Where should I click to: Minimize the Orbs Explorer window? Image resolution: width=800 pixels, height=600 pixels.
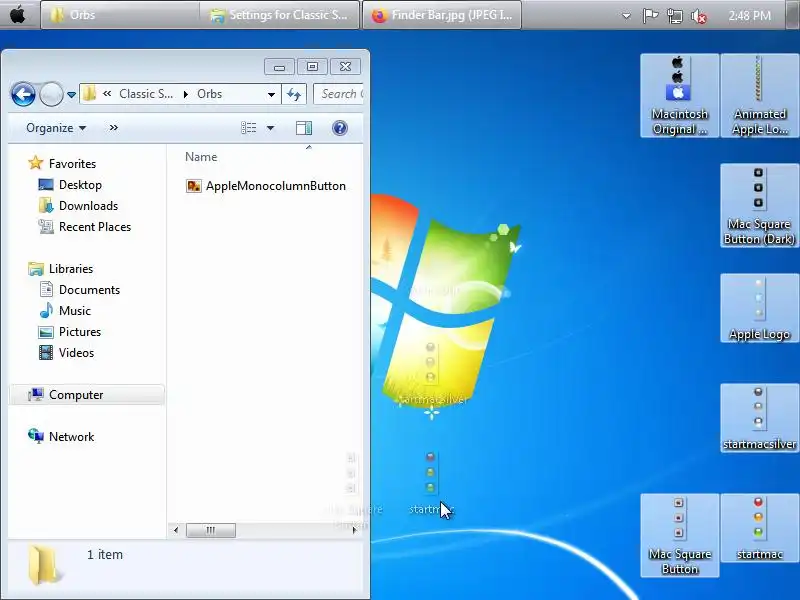click(x=279, y=66)
